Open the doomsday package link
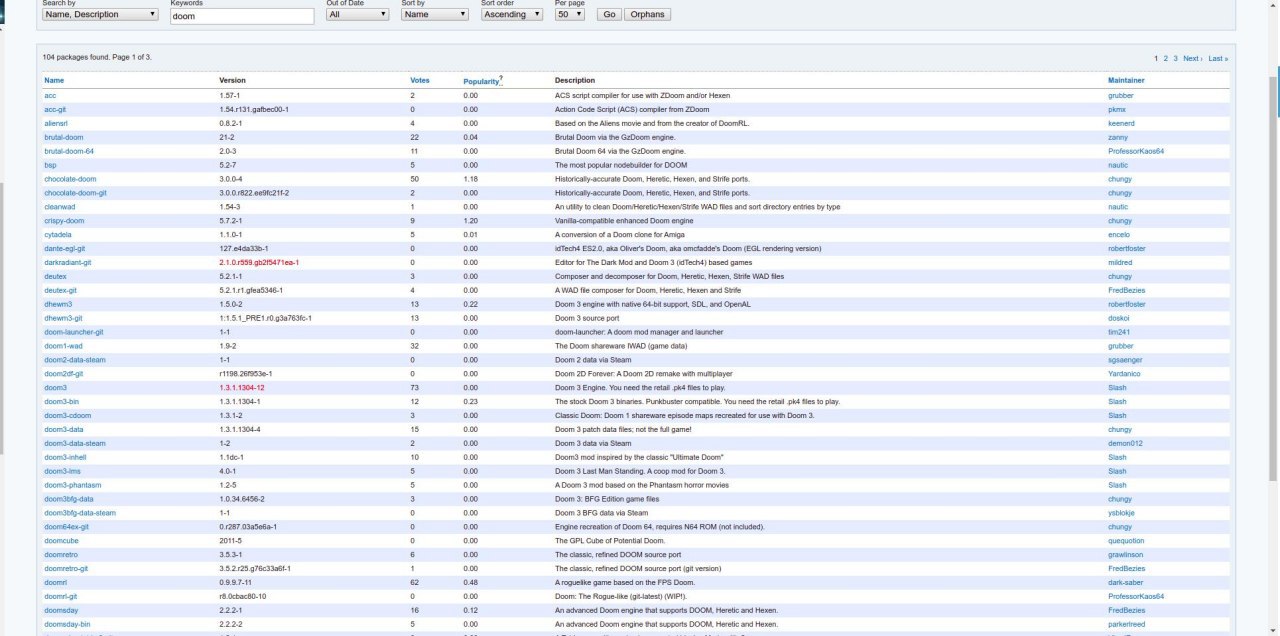 coord(61,611)
